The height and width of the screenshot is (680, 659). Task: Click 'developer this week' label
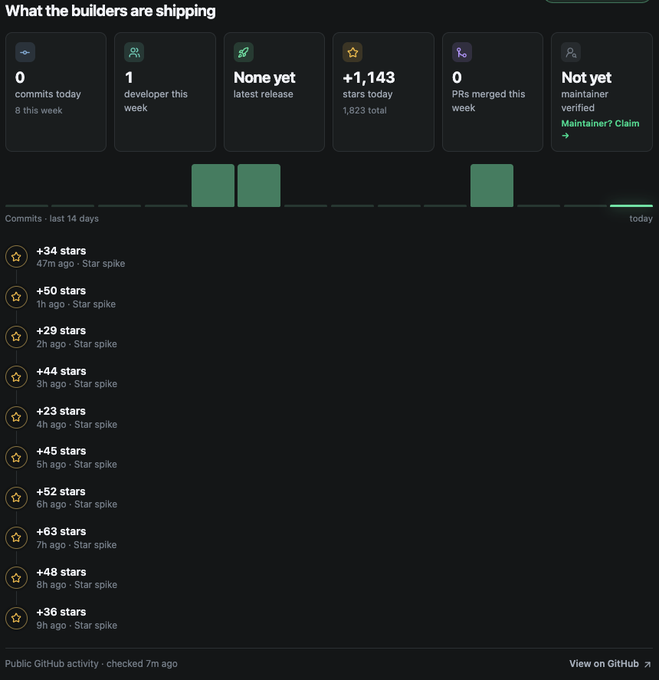point(156,101)
